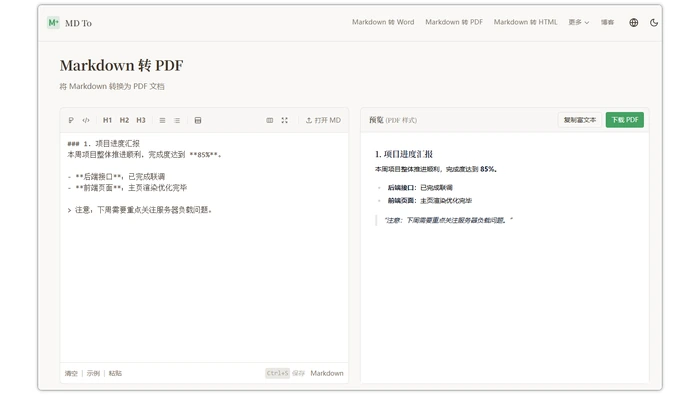Insert table using the table icon
The height and width of the screenshot is (395, 700).
(198, 120)
